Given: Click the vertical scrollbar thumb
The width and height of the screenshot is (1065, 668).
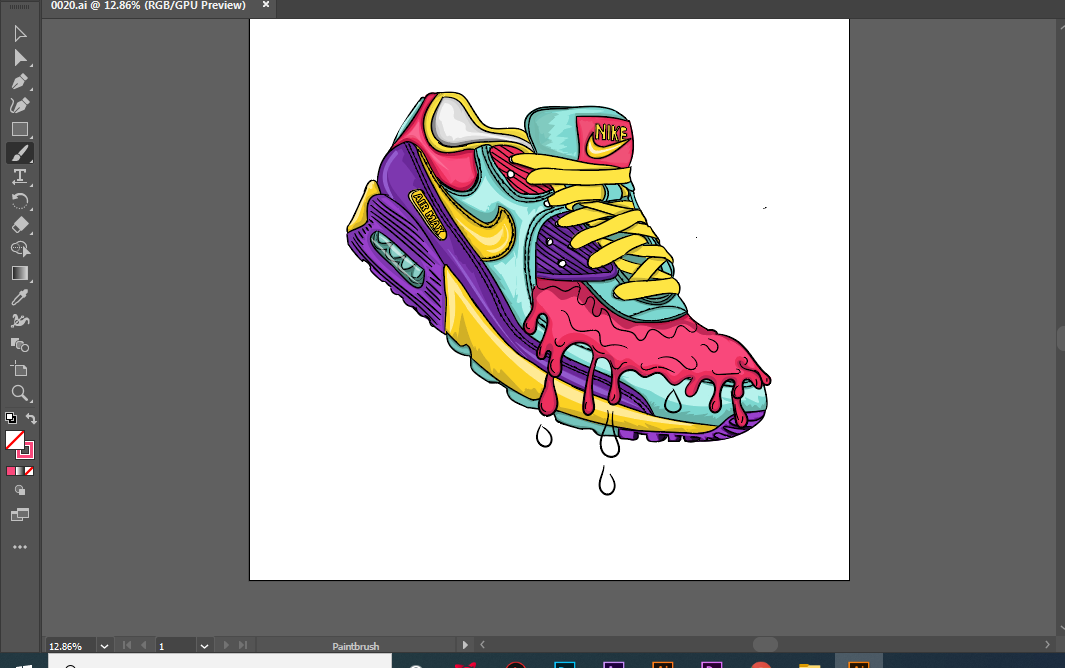Looking at the screenshot, I should click(x=1060, y=338).
